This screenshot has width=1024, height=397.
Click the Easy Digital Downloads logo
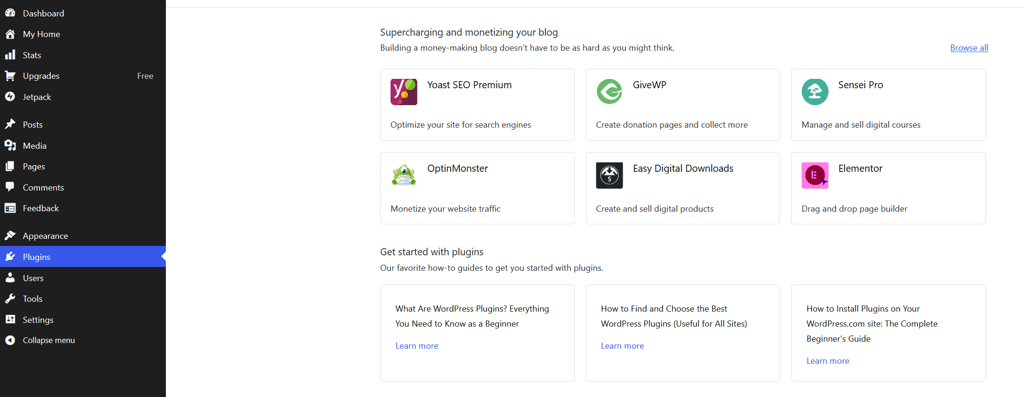[x=609, y=175]
